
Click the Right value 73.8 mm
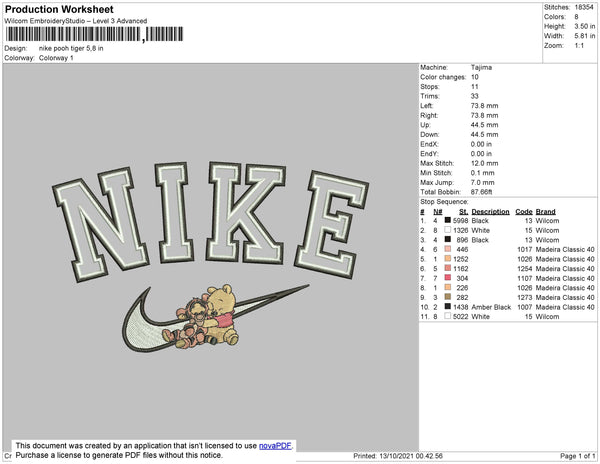[x=484, y=115]
